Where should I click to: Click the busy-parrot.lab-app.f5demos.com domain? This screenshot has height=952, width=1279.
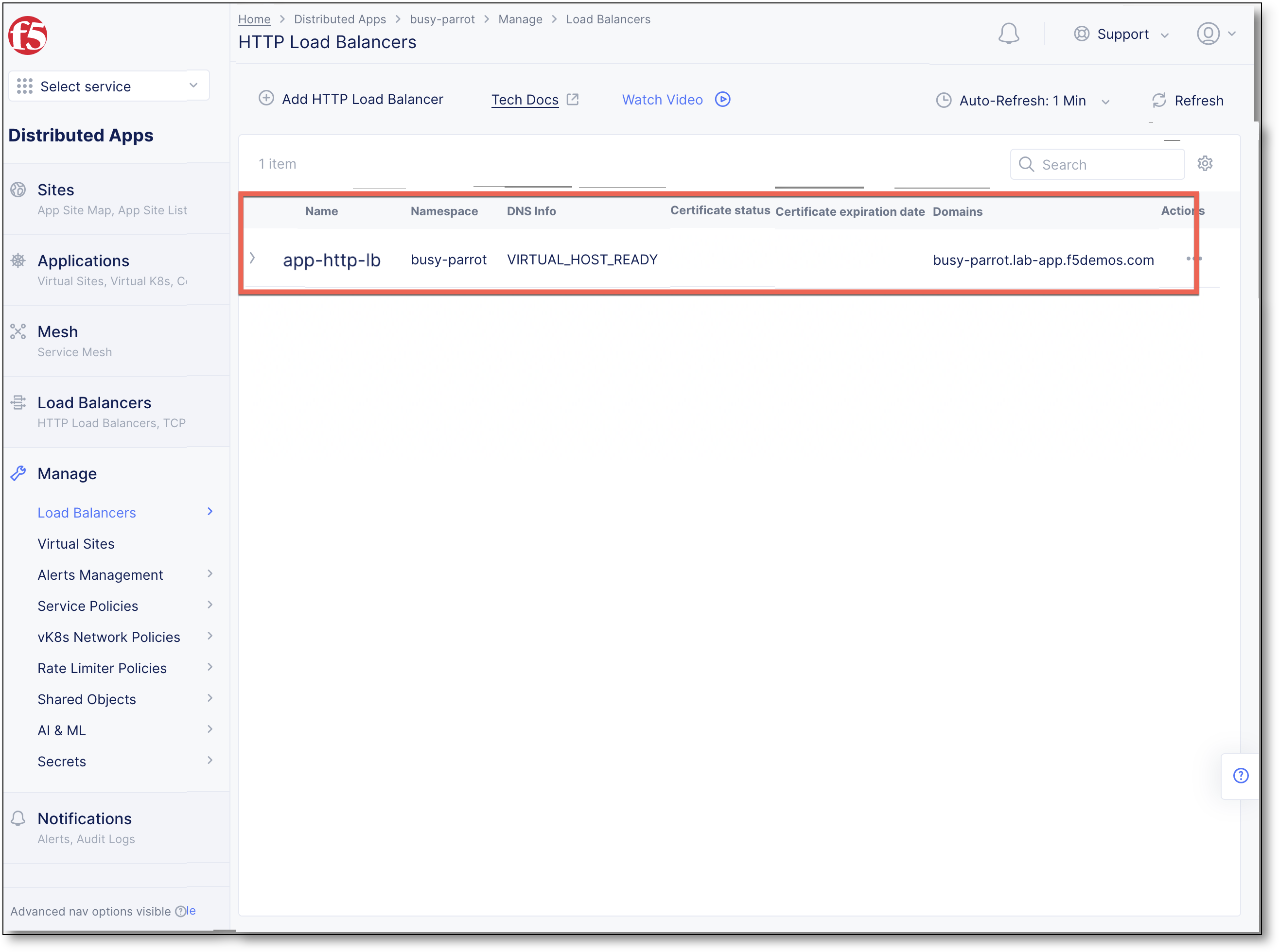coord(1043,260)
